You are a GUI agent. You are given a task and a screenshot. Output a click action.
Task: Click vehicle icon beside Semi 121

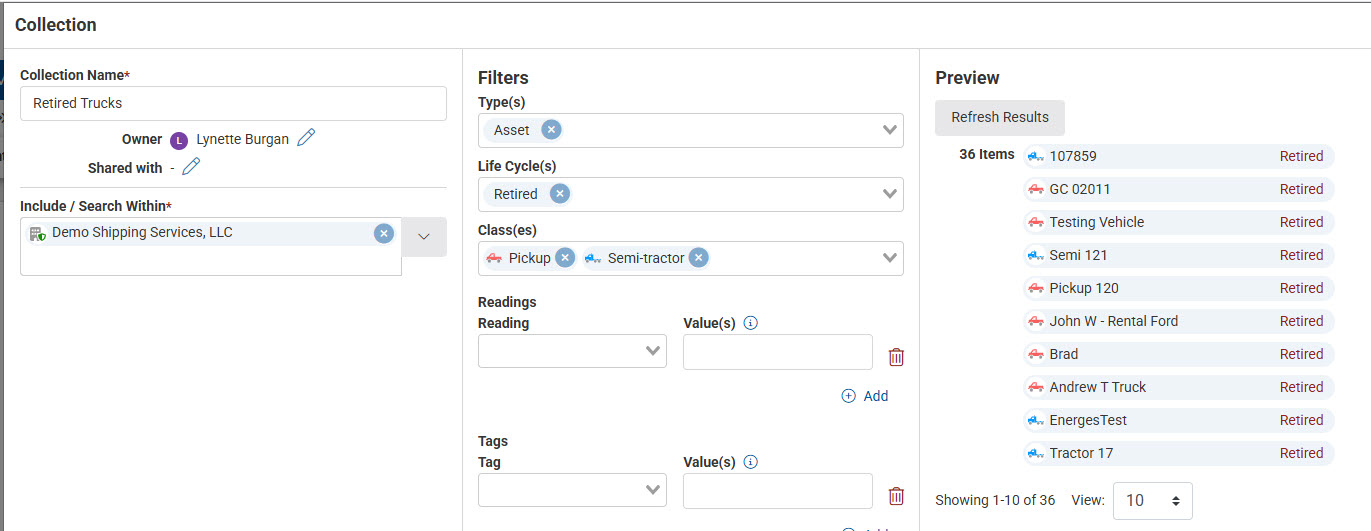click(x=1036, y=255)
